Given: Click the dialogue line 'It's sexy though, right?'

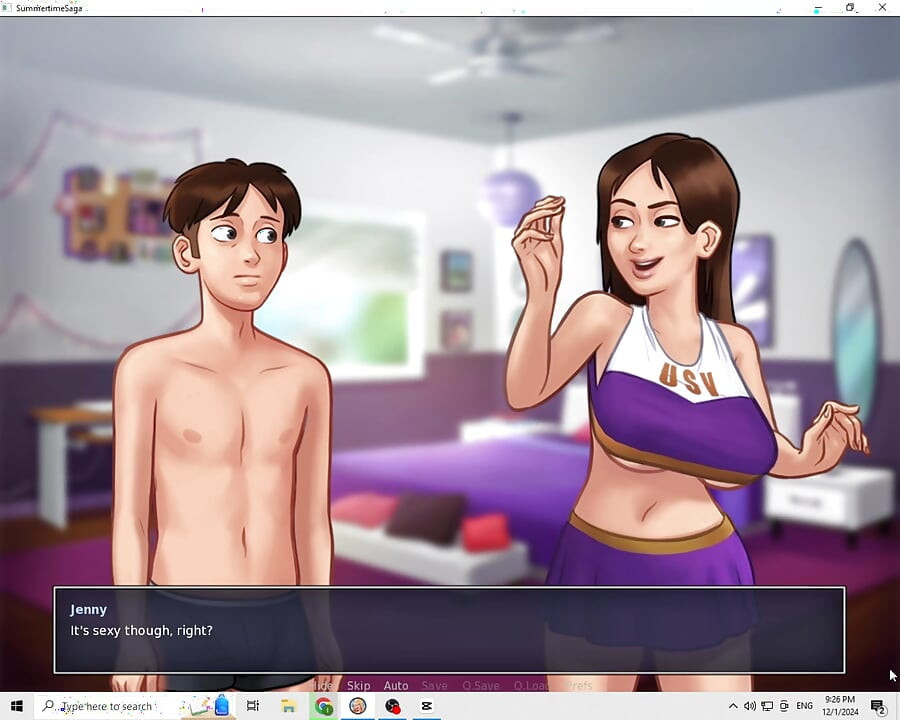Looking at the screenshot, I should (x=141, y=630).
